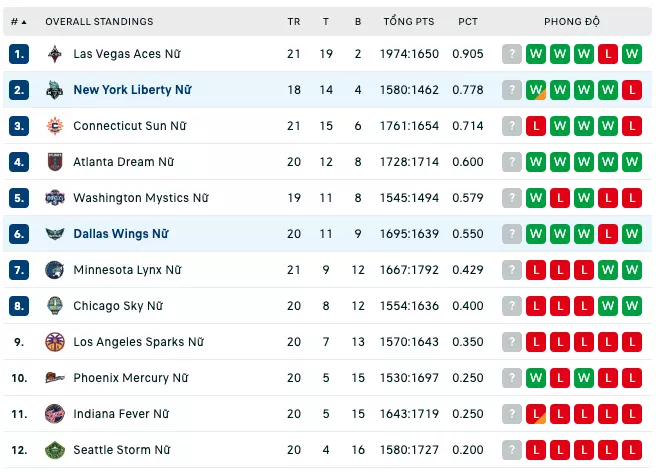Viewport: 656px width, 472px height.
Task: Click the T column header
Action: 326,22
